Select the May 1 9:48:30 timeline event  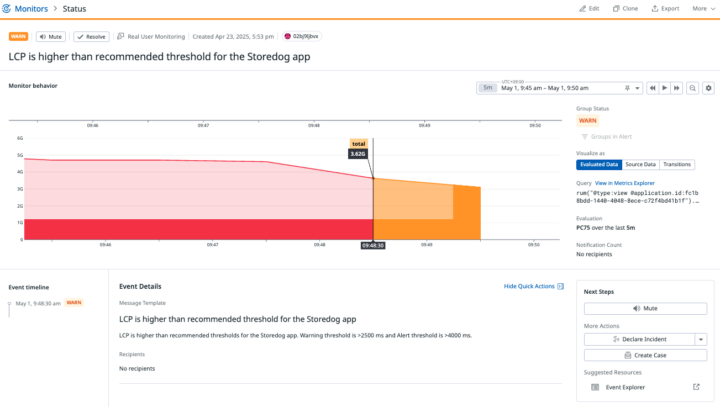pyautogui.click(x=37, y=303)
